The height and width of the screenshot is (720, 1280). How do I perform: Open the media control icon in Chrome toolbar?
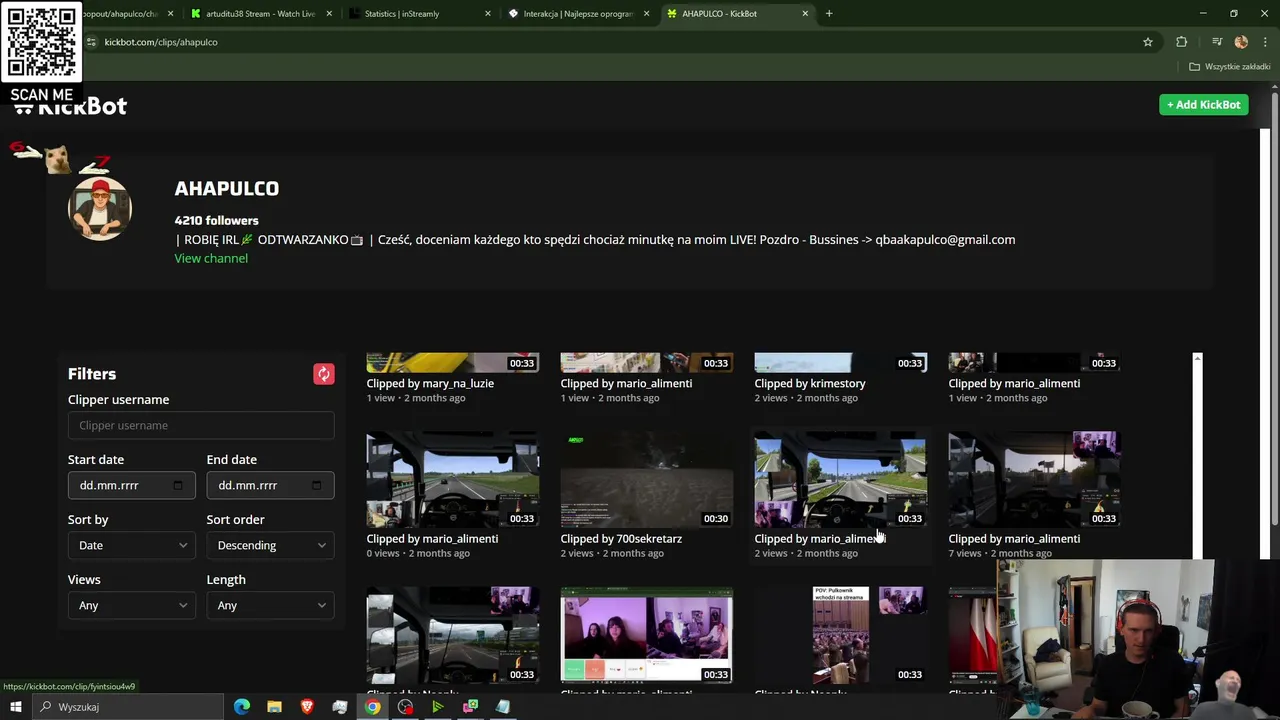(1216, 42)
